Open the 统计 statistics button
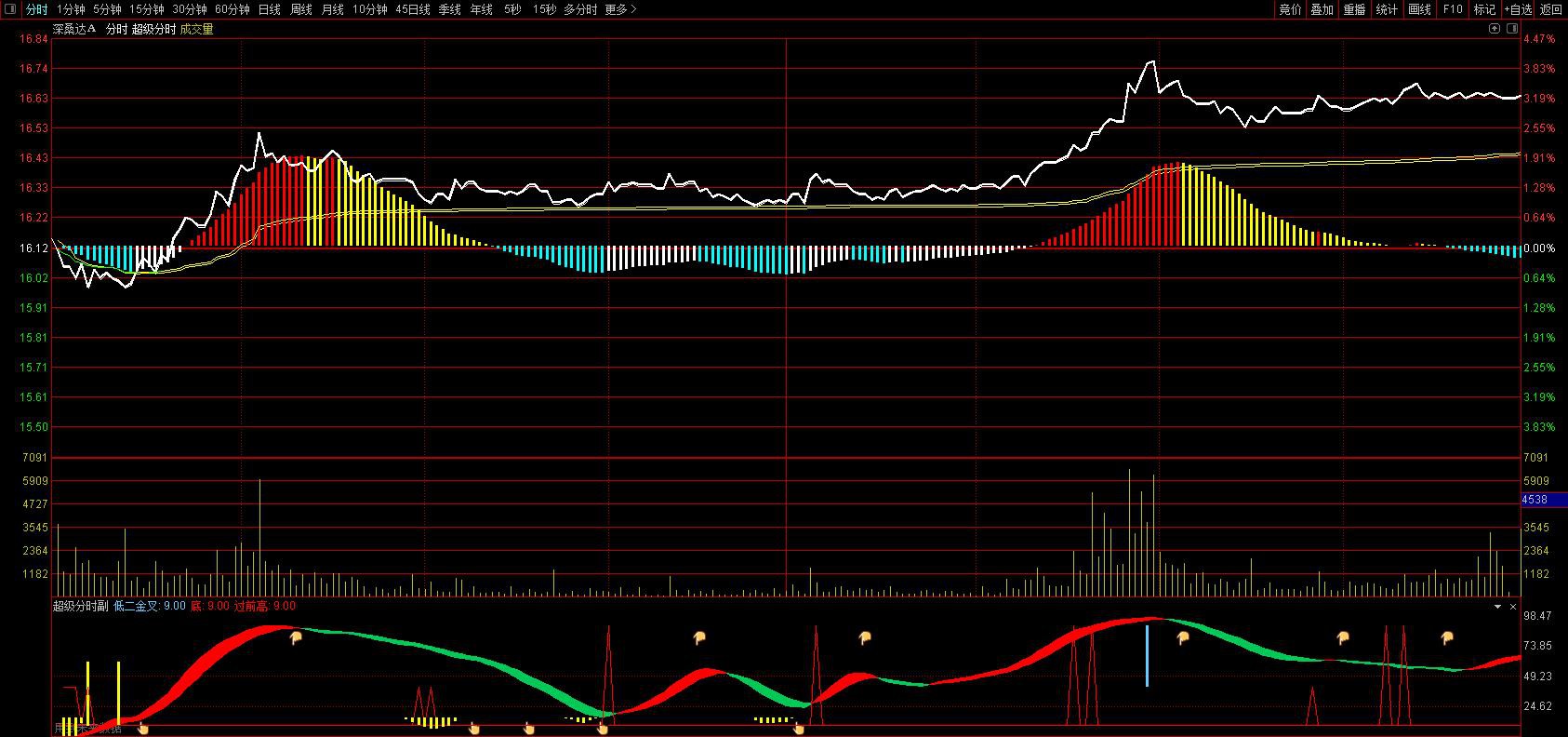 1387,9
